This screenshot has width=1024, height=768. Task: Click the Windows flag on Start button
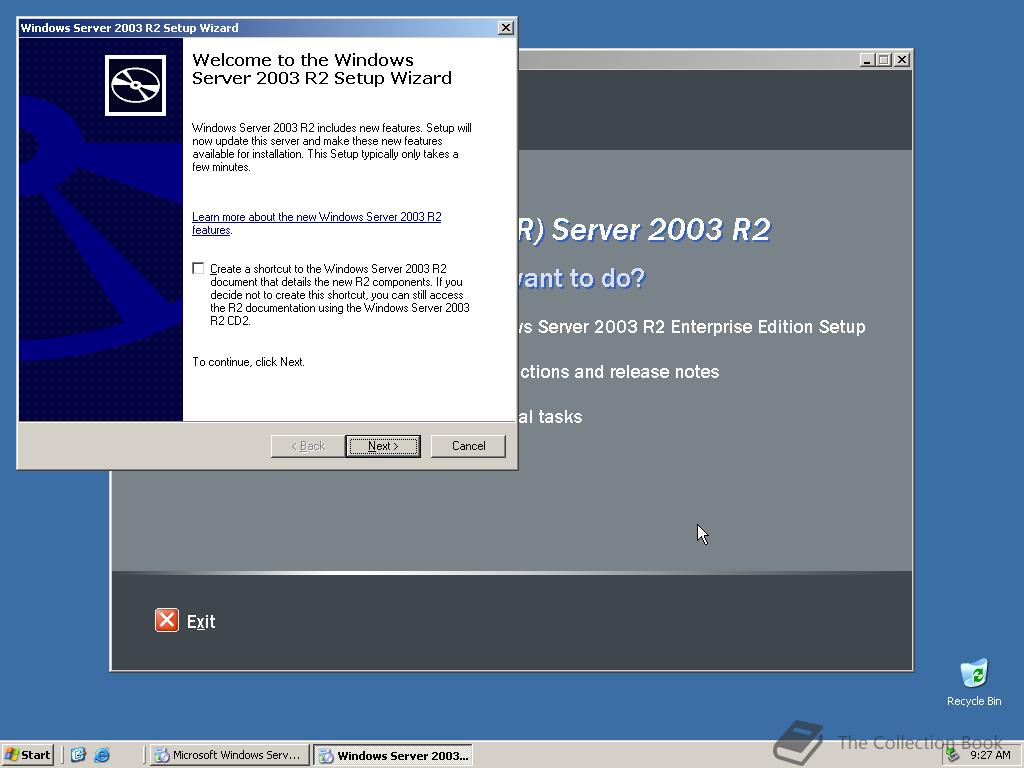tap(12, 755)
